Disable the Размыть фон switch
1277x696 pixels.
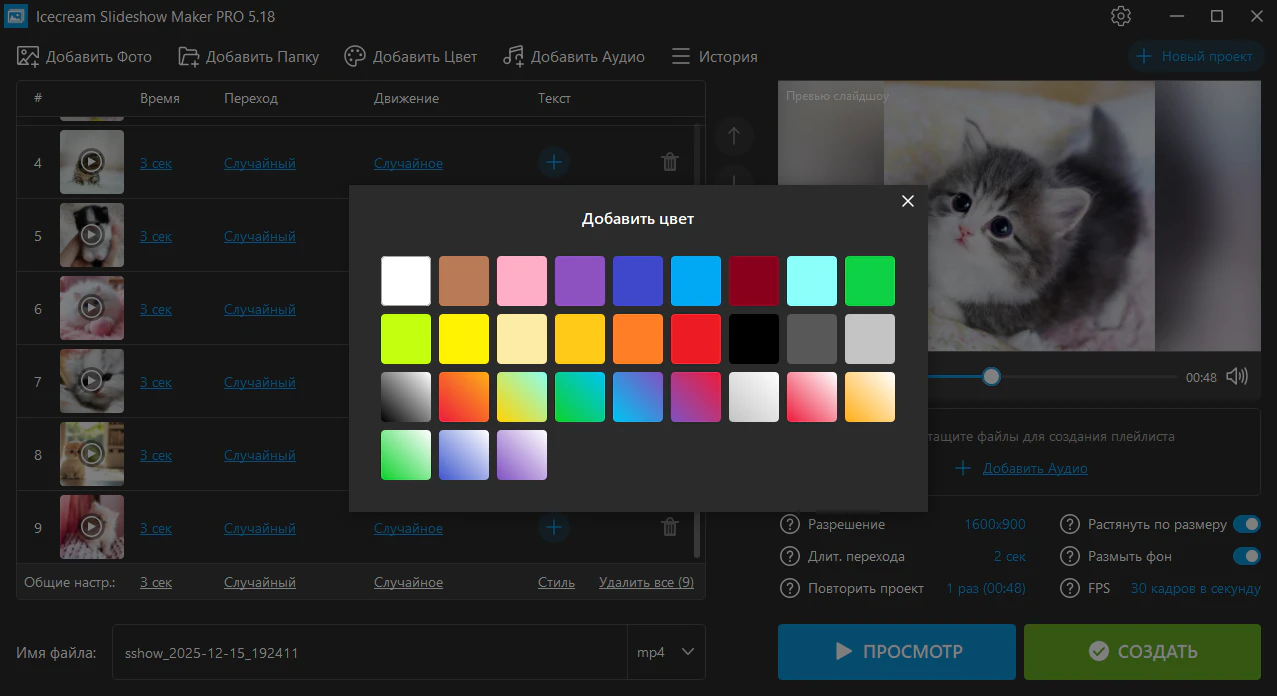pyautogui.click(x=1246, y=556)
